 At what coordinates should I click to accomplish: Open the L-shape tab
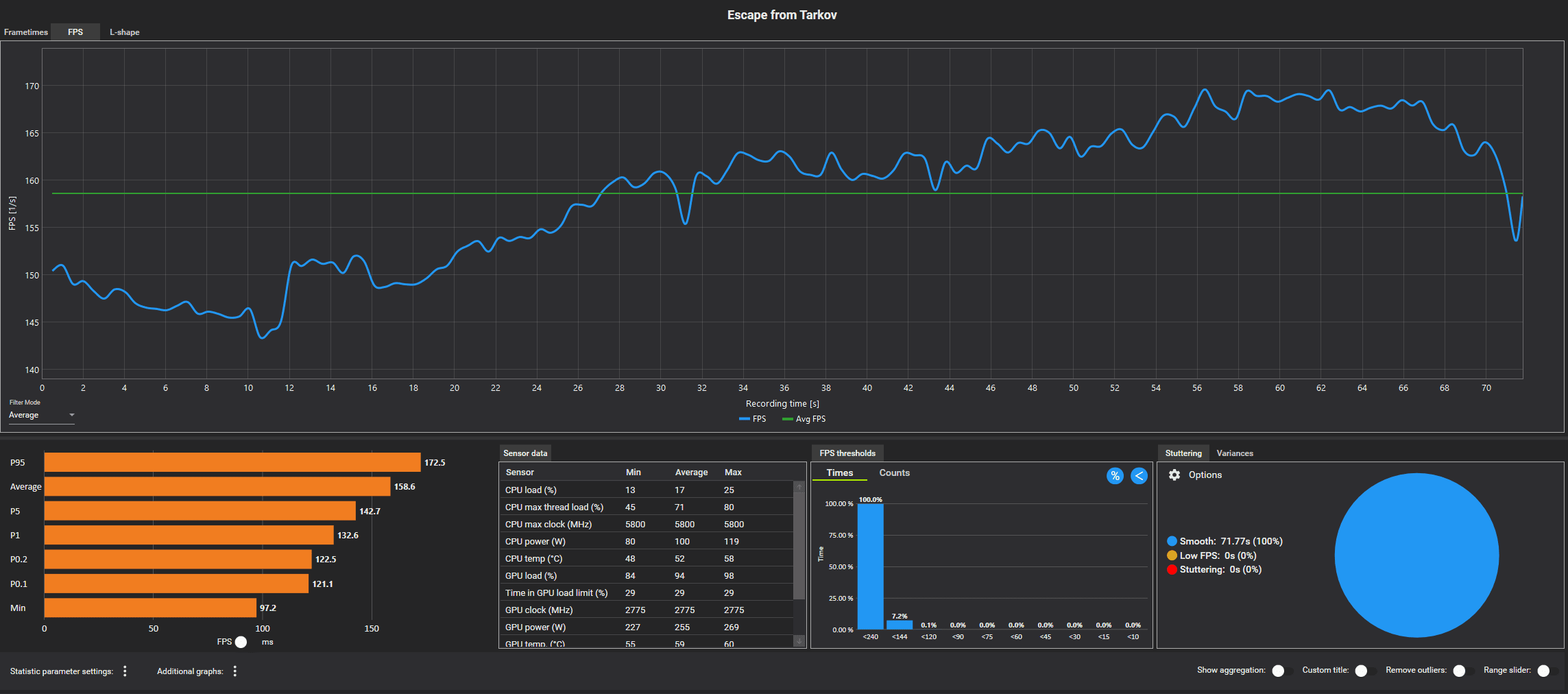click(125, 32)
